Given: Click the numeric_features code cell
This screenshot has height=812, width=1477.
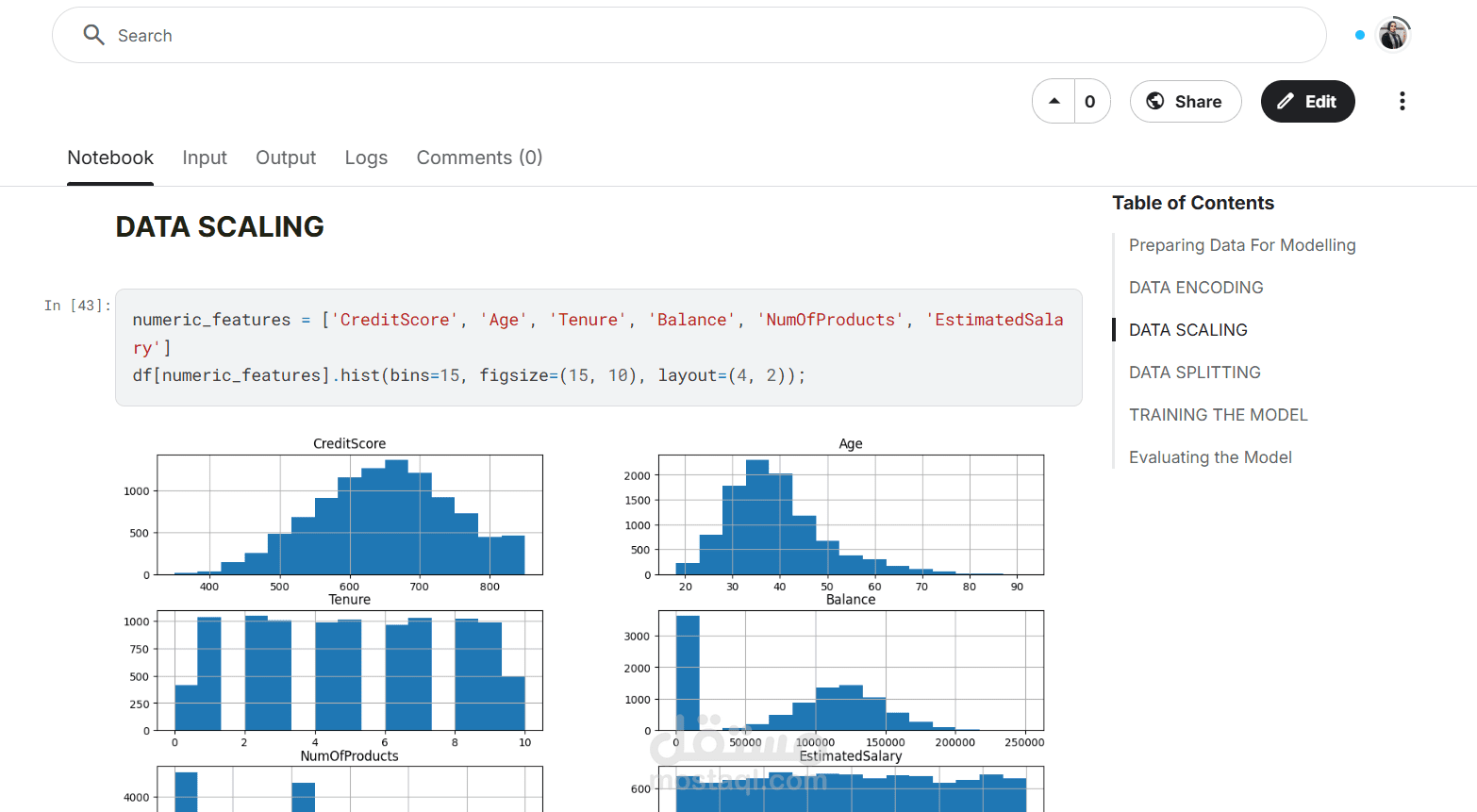Looking at the screenshot, I should [598, 347].
